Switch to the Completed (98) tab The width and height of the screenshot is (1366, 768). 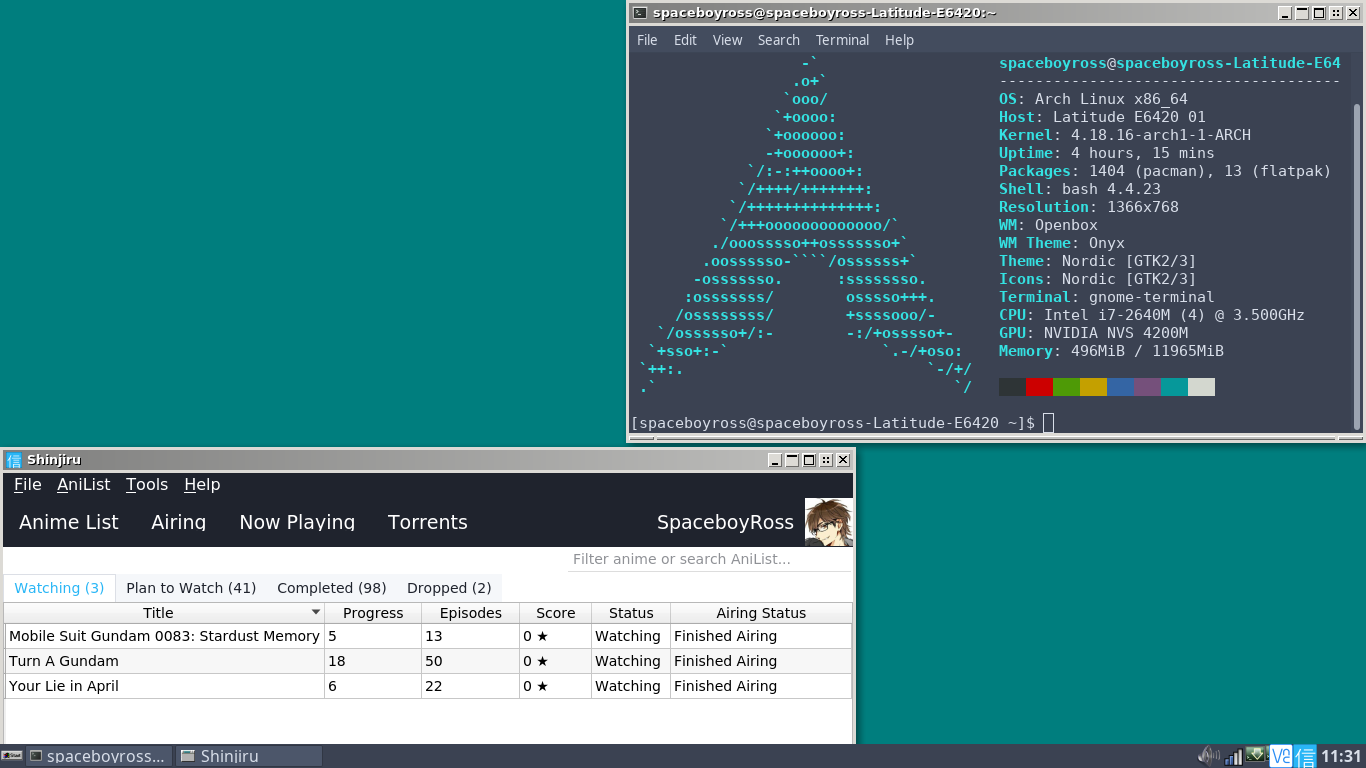[332, 588]
